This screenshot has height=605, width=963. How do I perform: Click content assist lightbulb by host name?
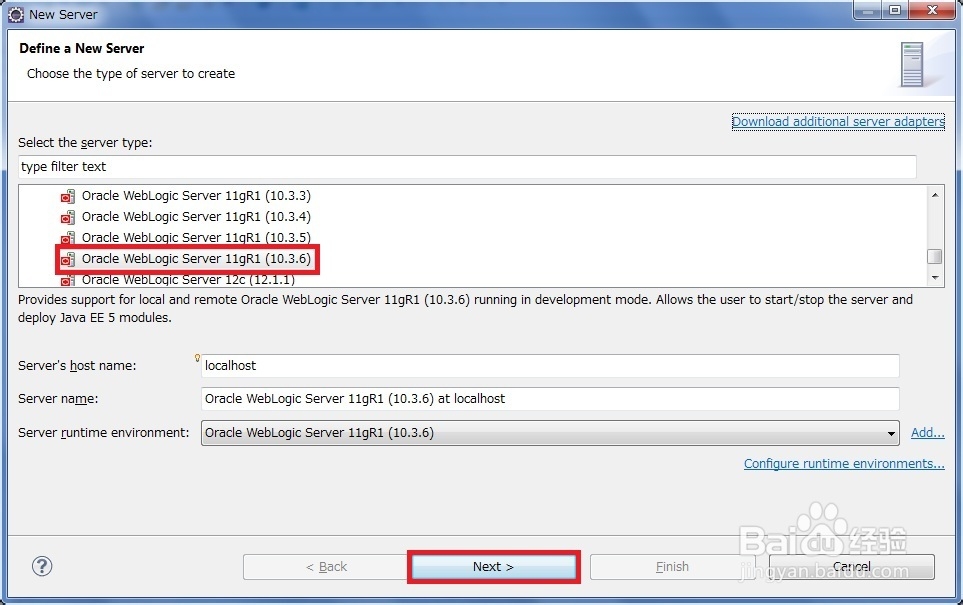click(x=197, y=357)
